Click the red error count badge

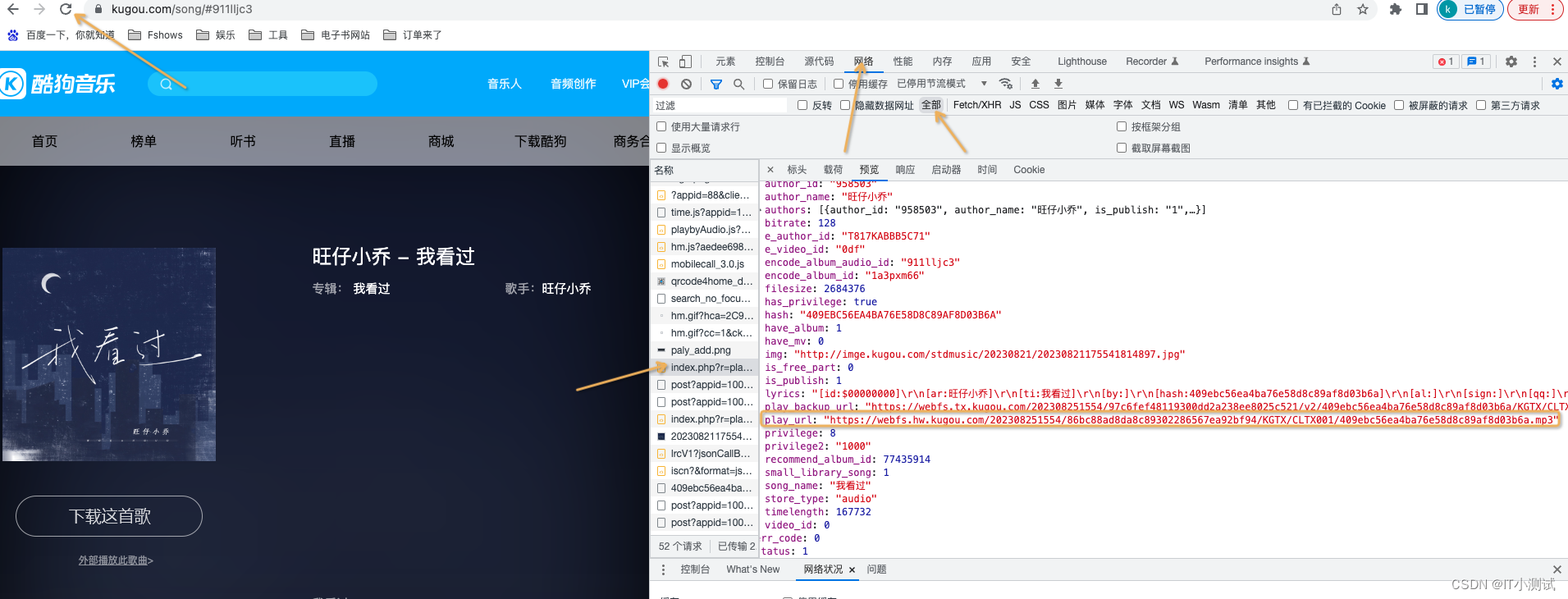click(1446, 62)
